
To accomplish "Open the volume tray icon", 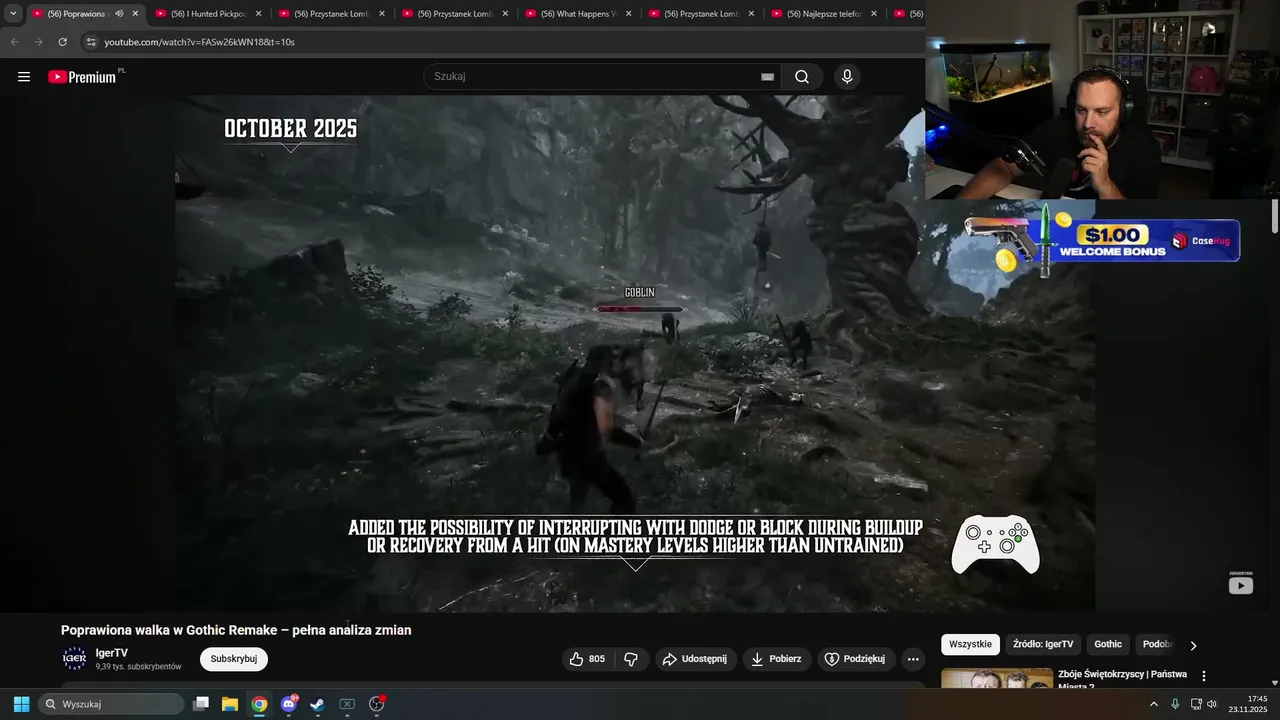I will tap(1212, 704).
